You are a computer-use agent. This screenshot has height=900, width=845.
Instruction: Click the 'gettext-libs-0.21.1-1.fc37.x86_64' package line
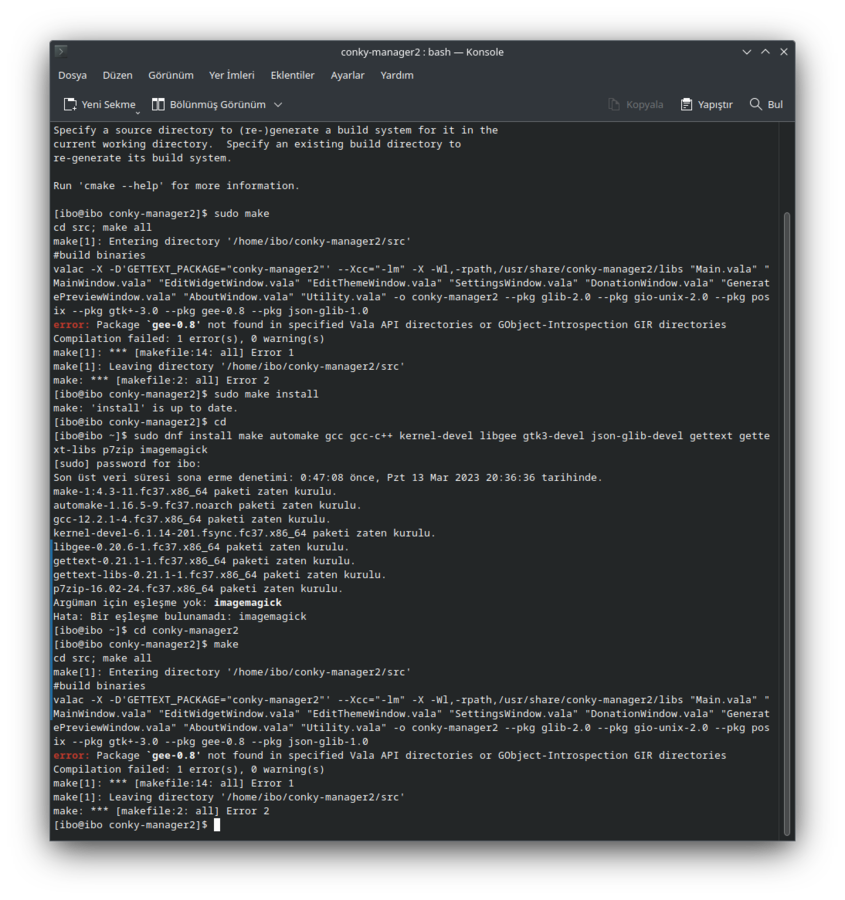coord(219,575)
